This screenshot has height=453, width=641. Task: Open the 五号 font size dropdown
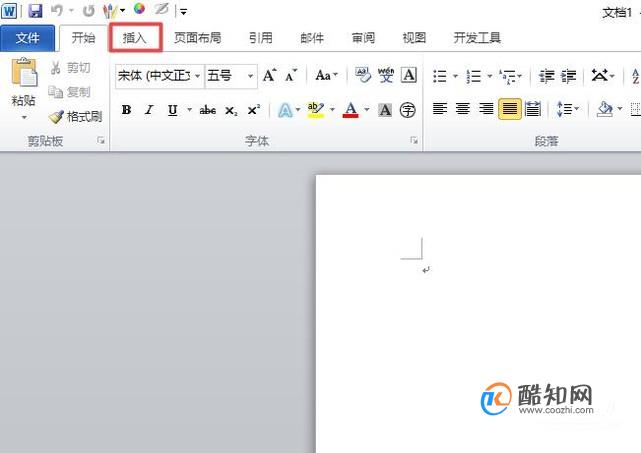click(x=250, y=76)
